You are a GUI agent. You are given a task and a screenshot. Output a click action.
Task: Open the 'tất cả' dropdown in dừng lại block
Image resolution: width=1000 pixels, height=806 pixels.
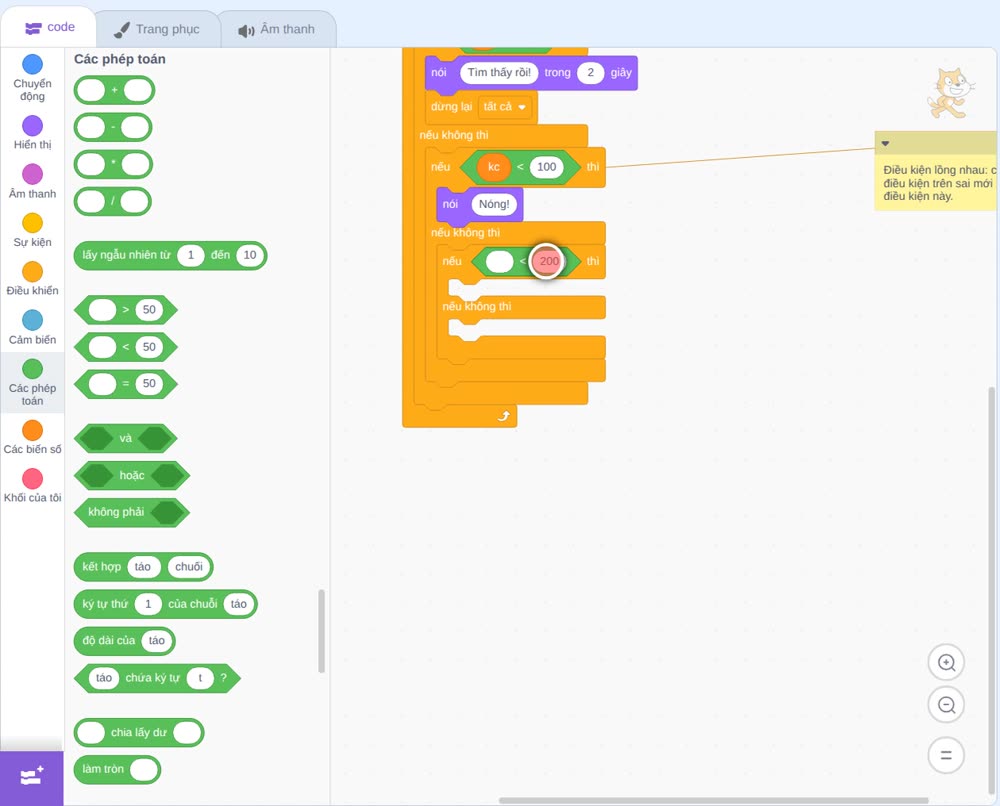pyautogui.click(x=504, y=106)
